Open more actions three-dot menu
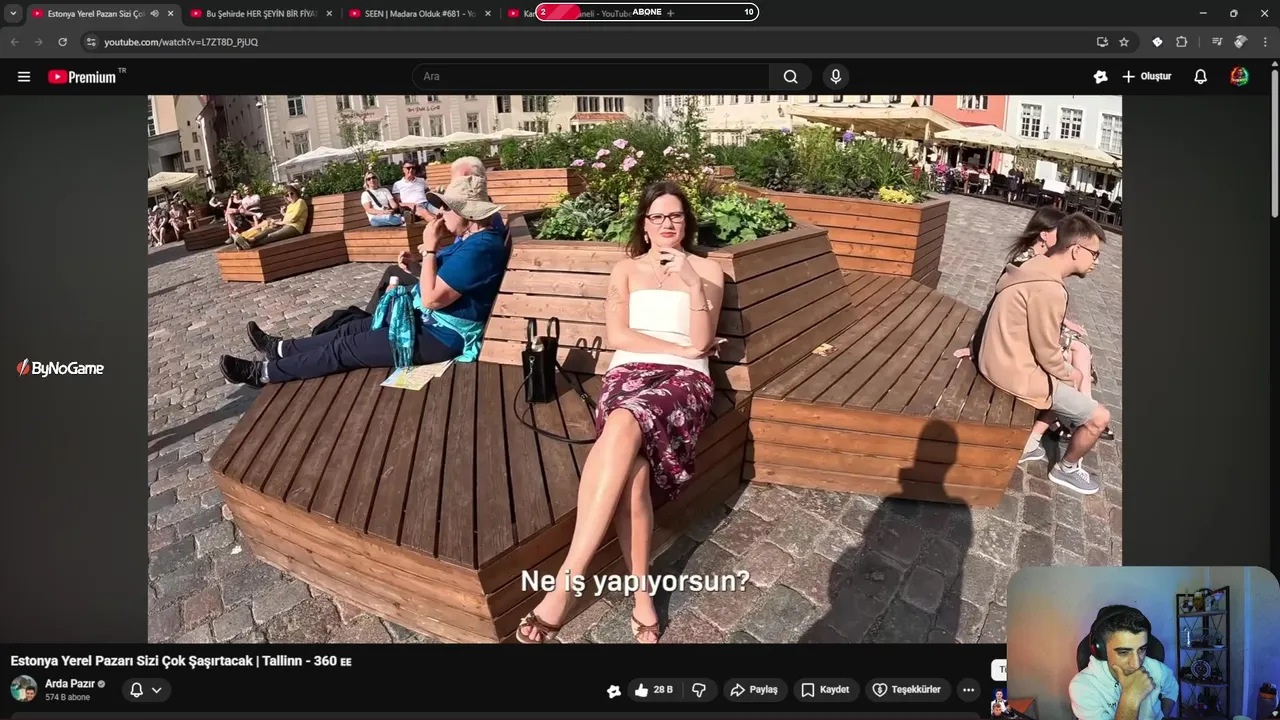Viewport: 1280px width, 720px height. (x=968, y=690)
